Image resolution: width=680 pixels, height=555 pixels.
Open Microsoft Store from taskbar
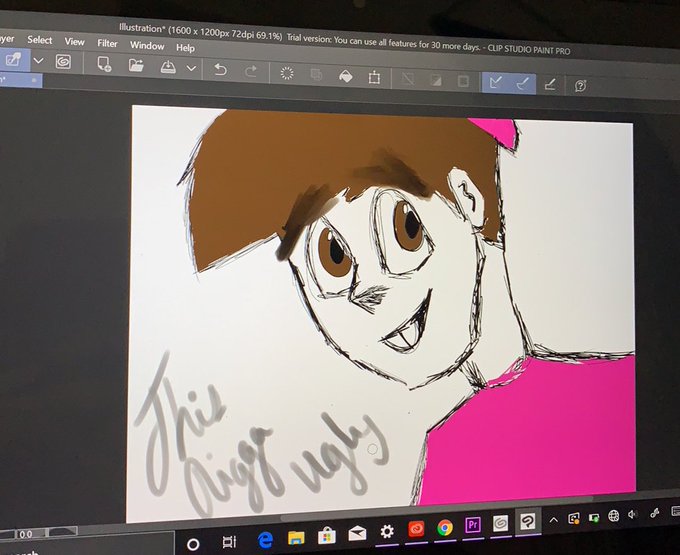point(327,536)
